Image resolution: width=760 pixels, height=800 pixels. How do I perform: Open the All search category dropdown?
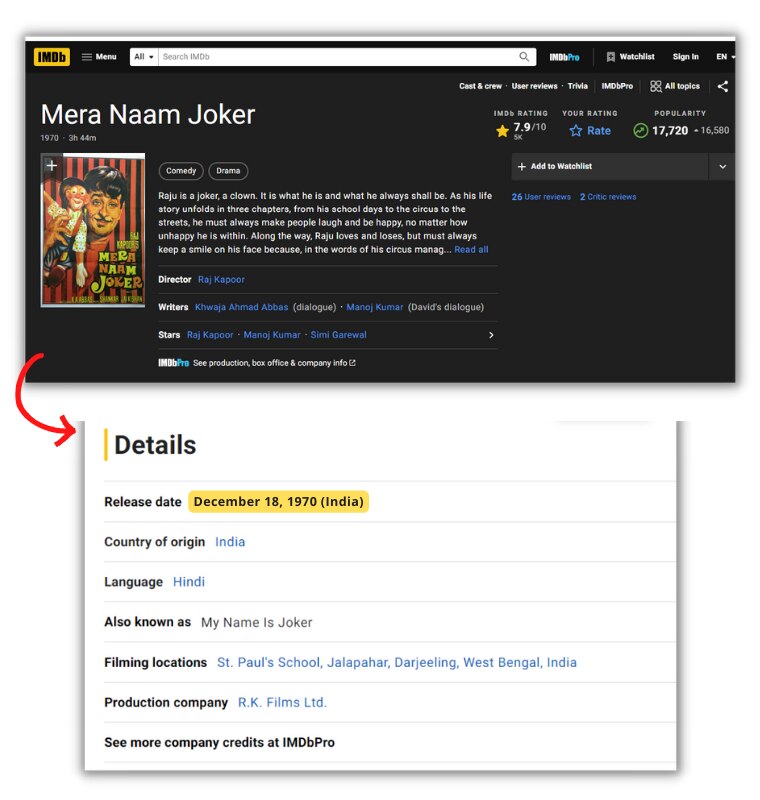(144, 57)
